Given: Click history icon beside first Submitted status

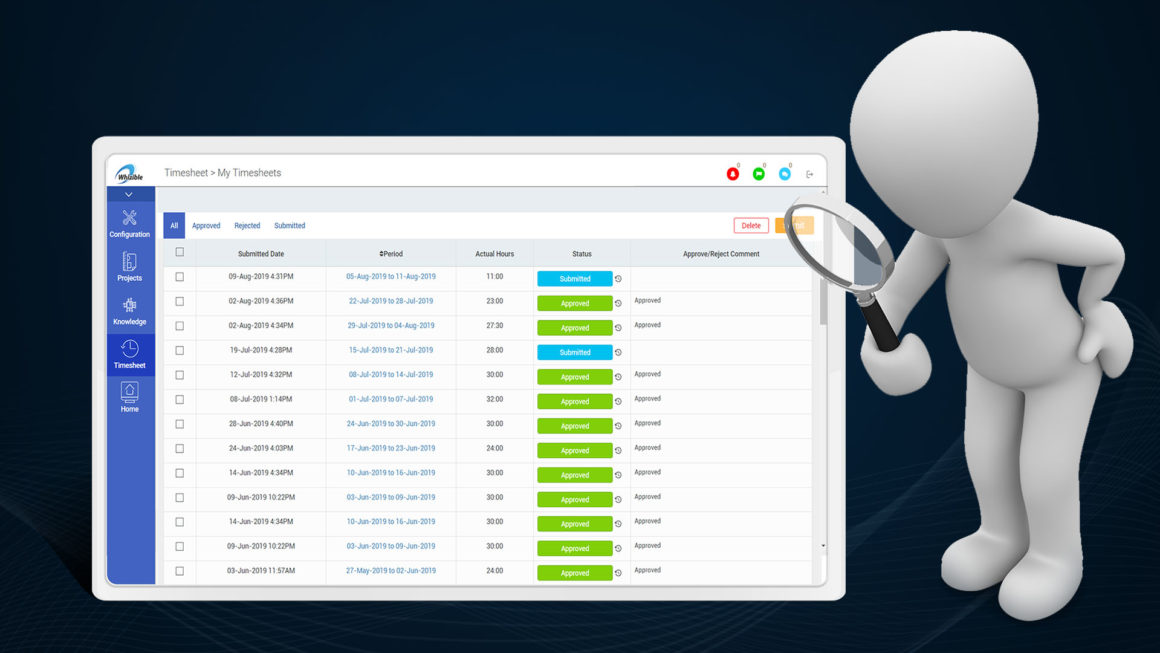Looking at the screenshot, I should 618,279.
